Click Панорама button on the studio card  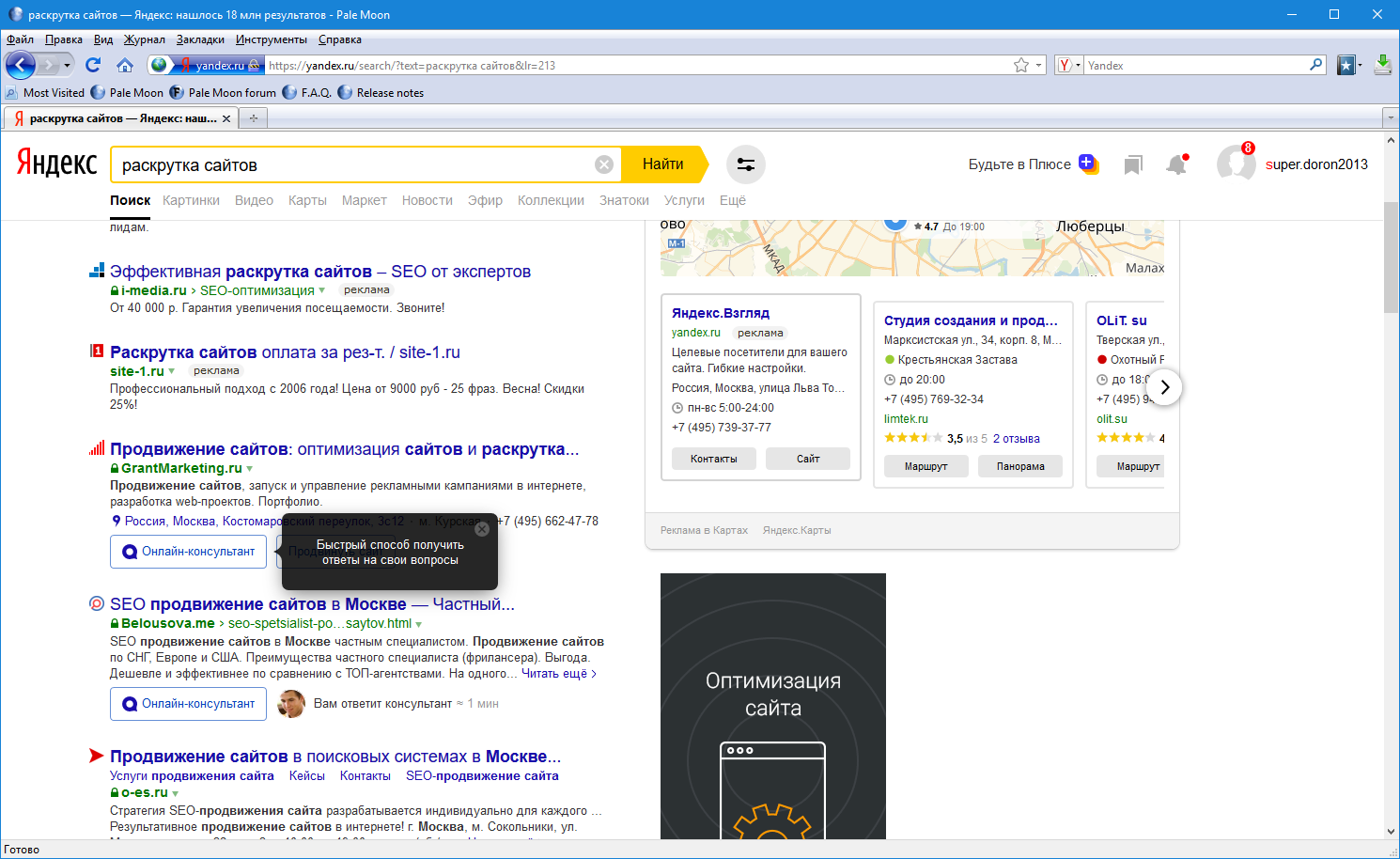1020,466
